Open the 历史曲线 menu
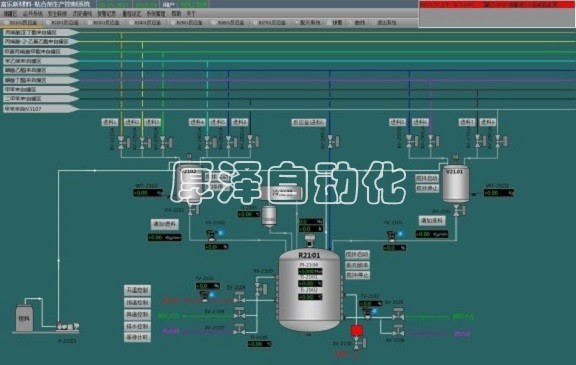576x365 pixels. (x=82, y=14)
